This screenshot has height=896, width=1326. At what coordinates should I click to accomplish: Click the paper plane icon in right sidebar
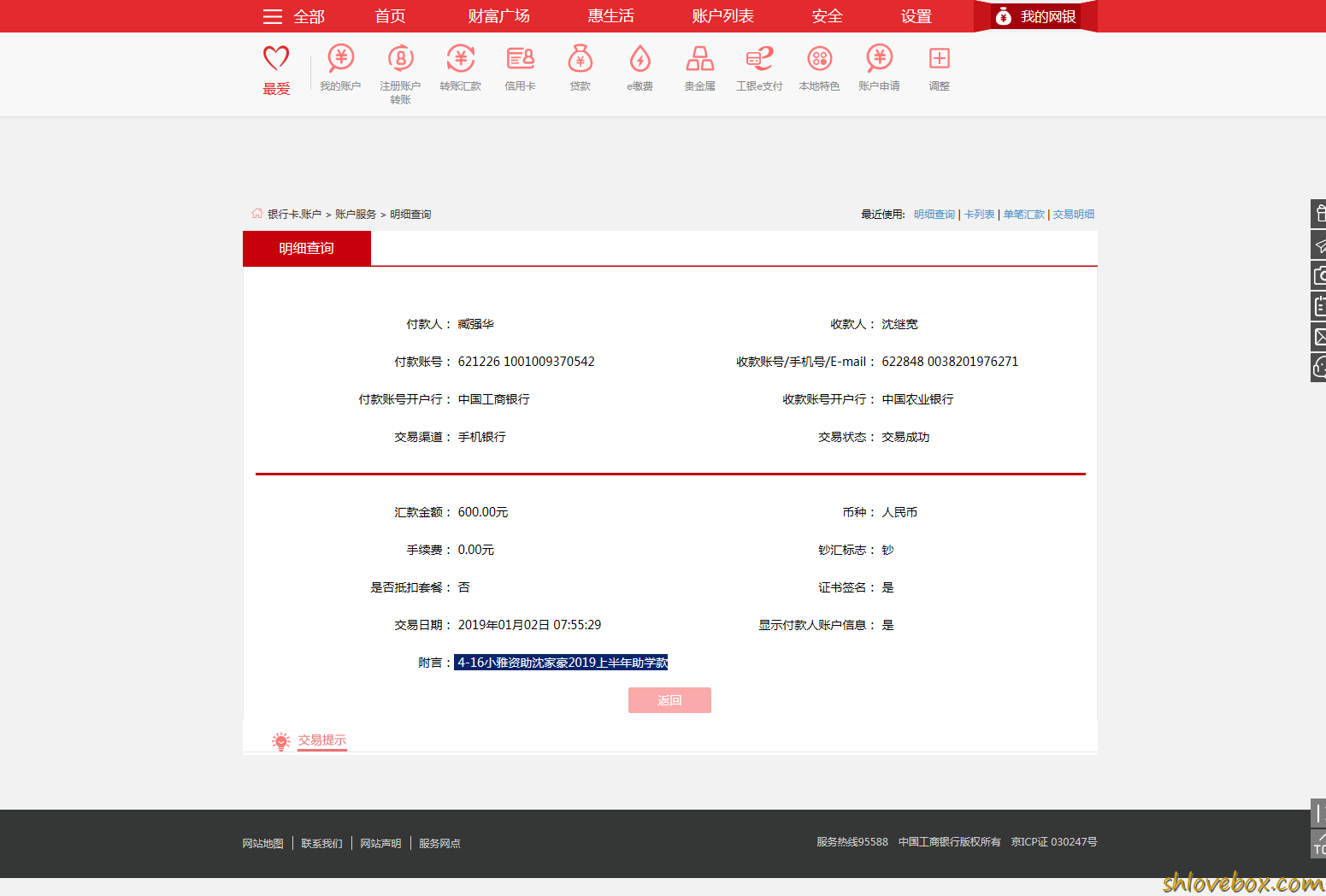pos(1318,245)
